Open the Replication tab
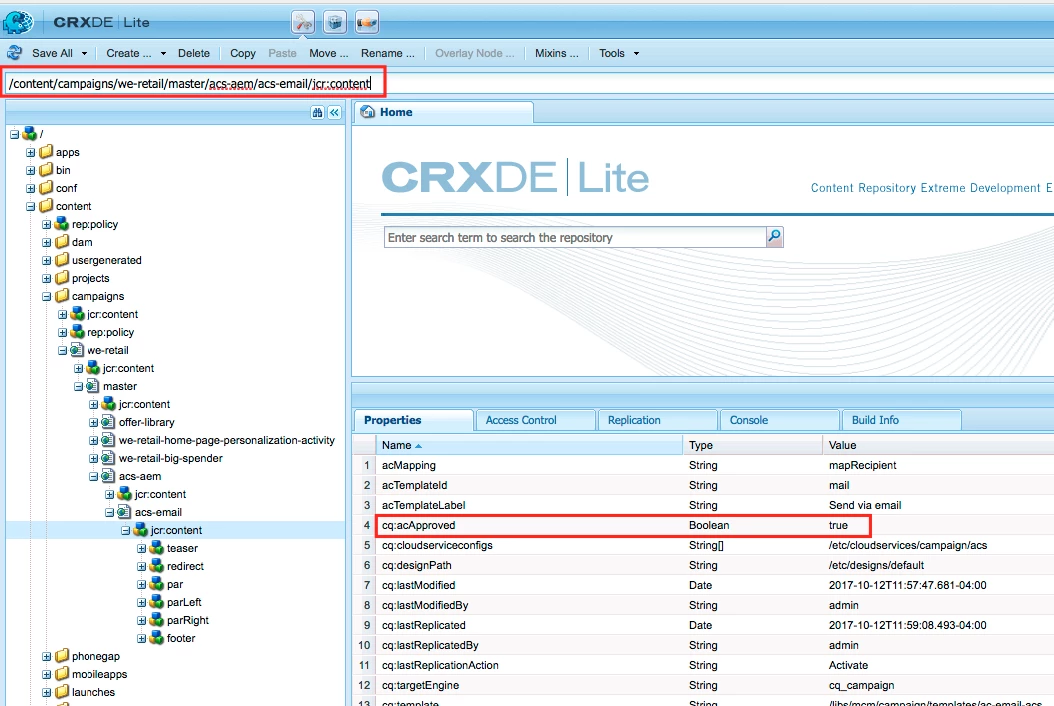Viewport: 1054px width, 706px height. click(657, 420)
